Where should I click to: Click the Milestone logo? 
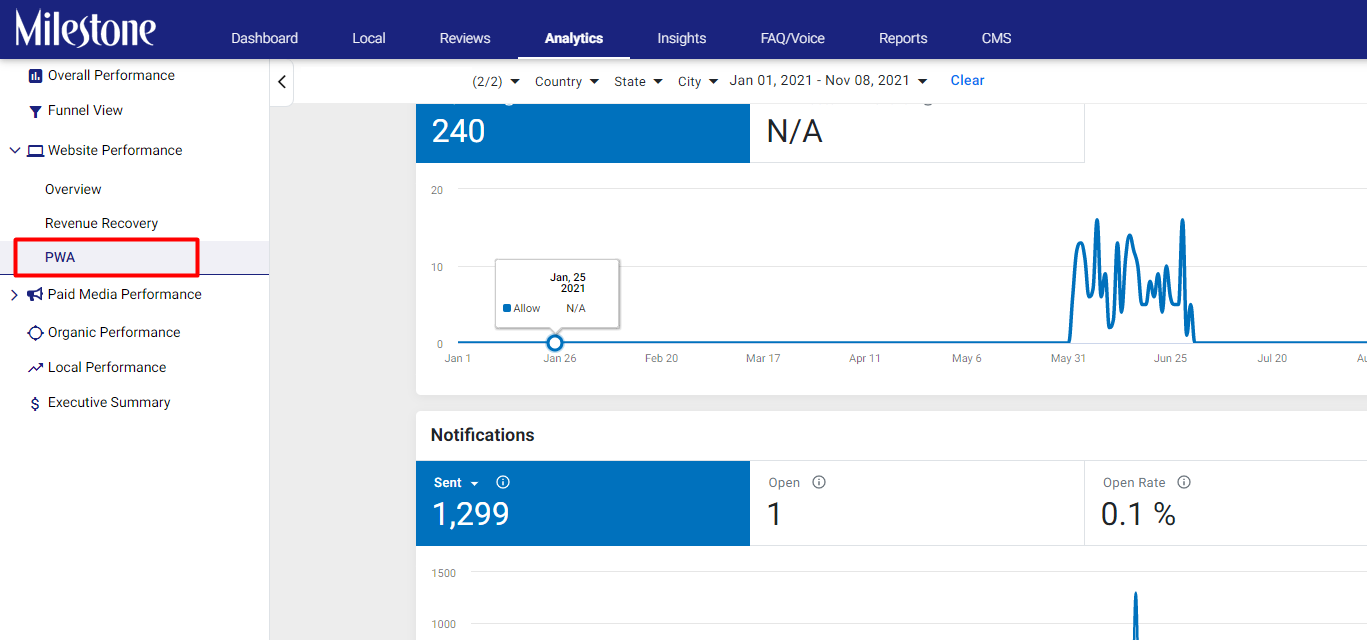pos(85,29)
